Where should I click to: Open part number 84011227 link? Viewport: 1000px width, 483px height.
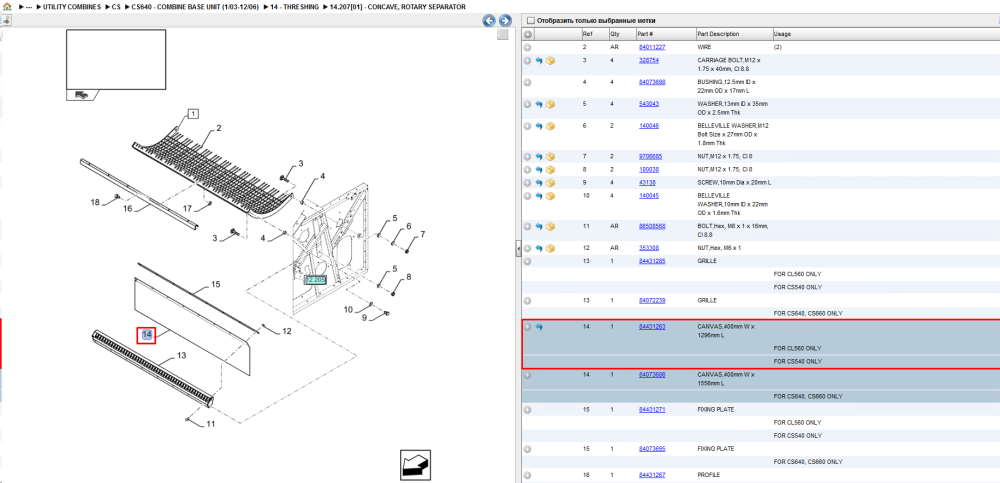[x=652, y=47]
